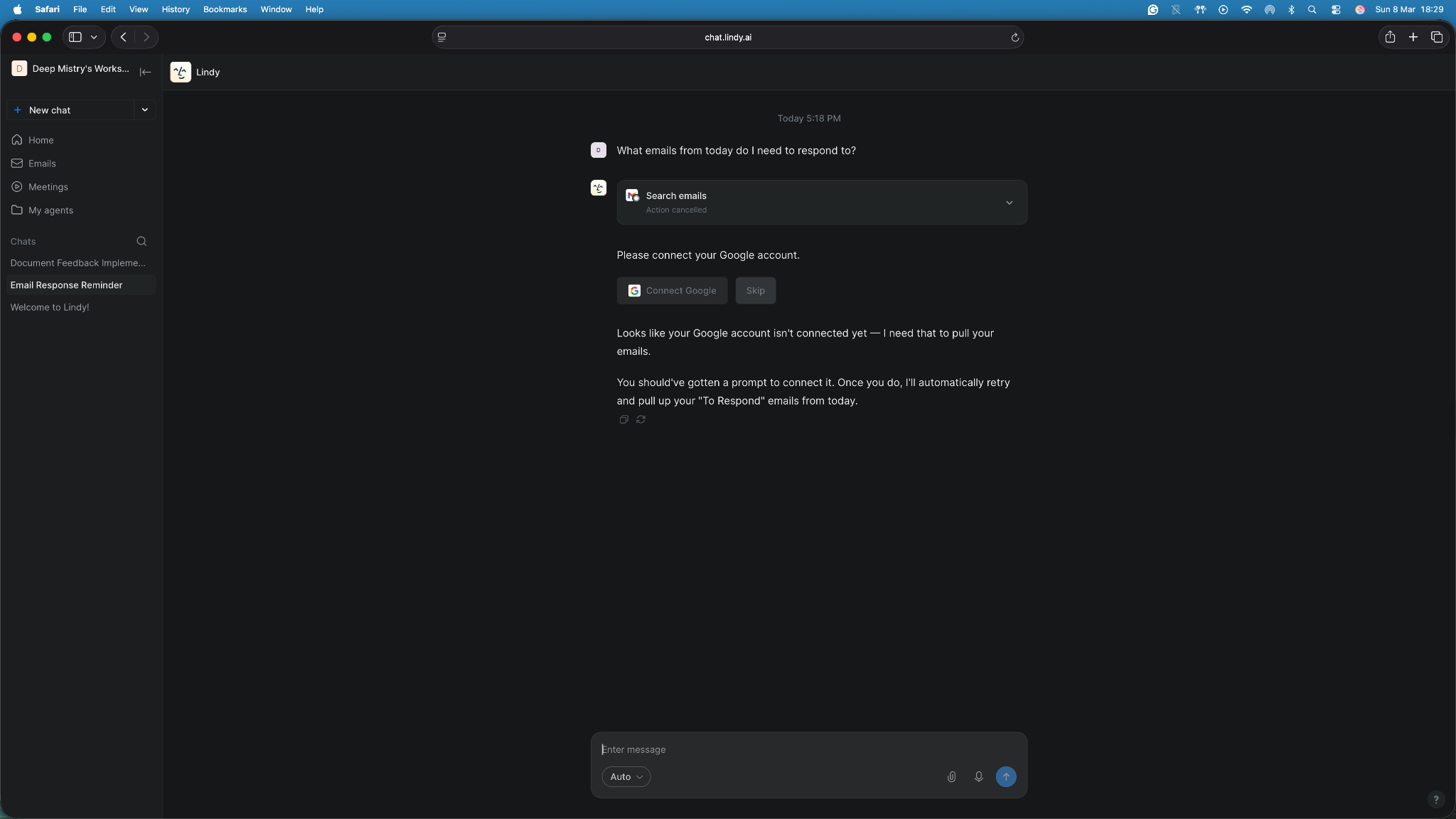The height and width of the screenshot is (819, 1456).
Task: Go to Meetings in the sidebar
Action: [48, 187]
